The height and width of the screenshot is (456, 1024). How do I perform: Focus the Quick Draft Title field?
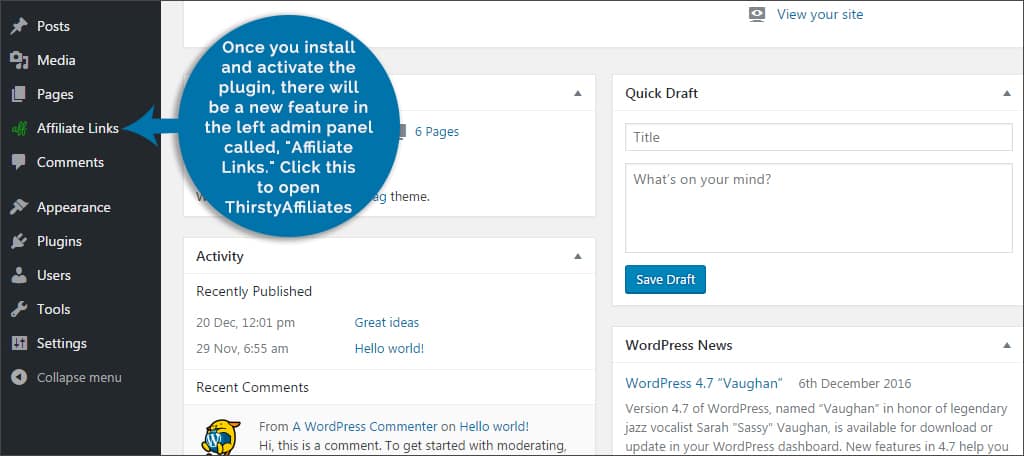[819, 137]
